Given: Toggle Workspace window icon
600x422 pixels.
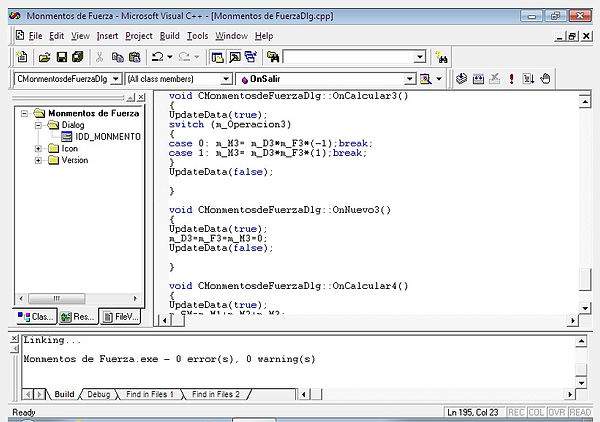Looking at the screenshot, I should (x=217, y=57).
